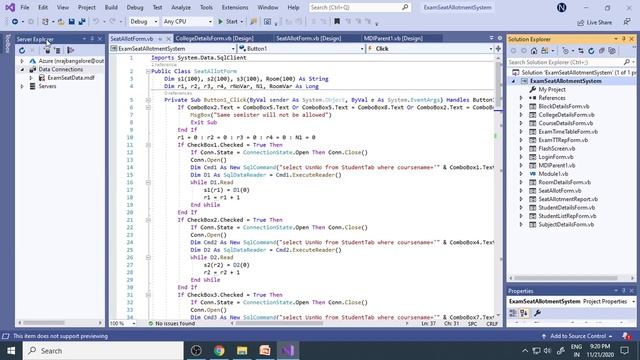Click the Find in Files icon
Viewport: 640px width, 360px height.
click(x=253, y=22)
